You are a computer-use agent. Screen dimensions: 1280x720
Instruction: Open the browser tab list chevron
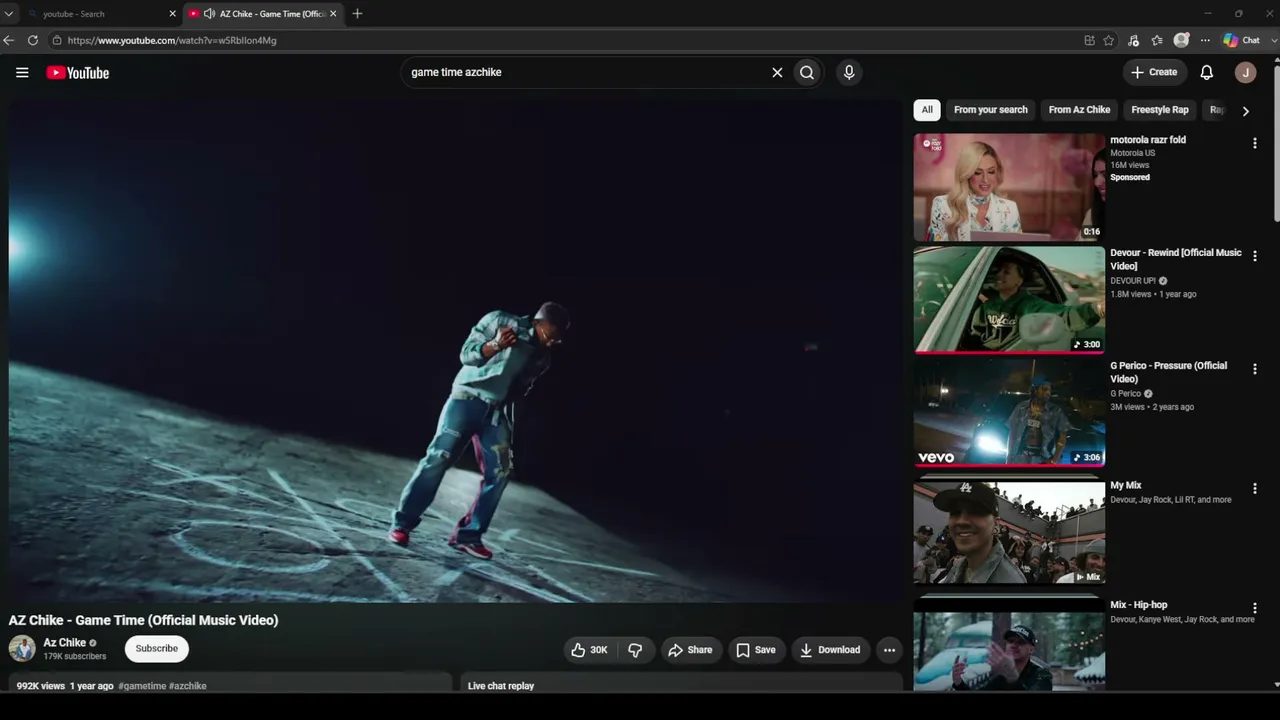(x=9, y=14)
